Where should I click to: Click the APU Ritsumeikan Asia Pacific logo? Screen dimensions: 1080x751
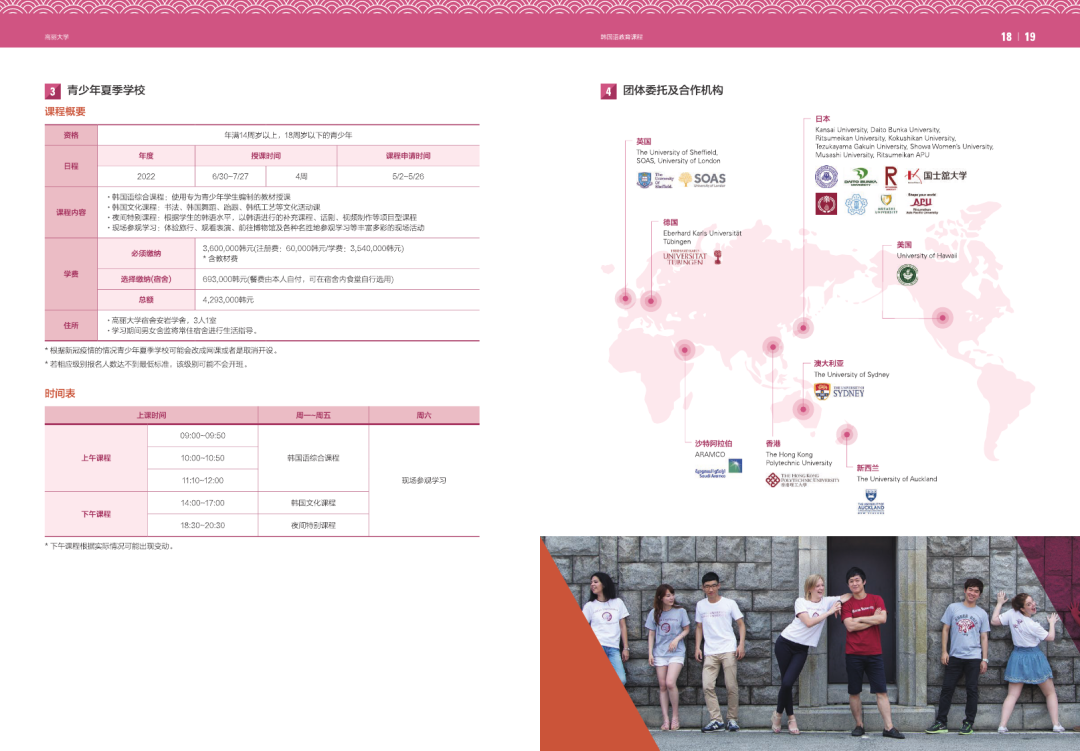[922, 204]
